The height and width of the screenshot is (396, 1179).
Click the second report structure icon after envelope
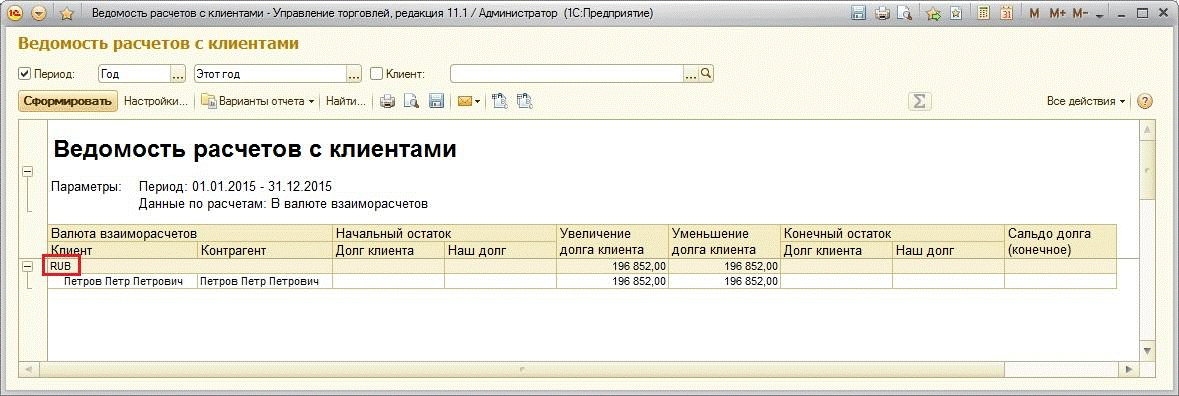pyautogui.click(x=525, y=101)
